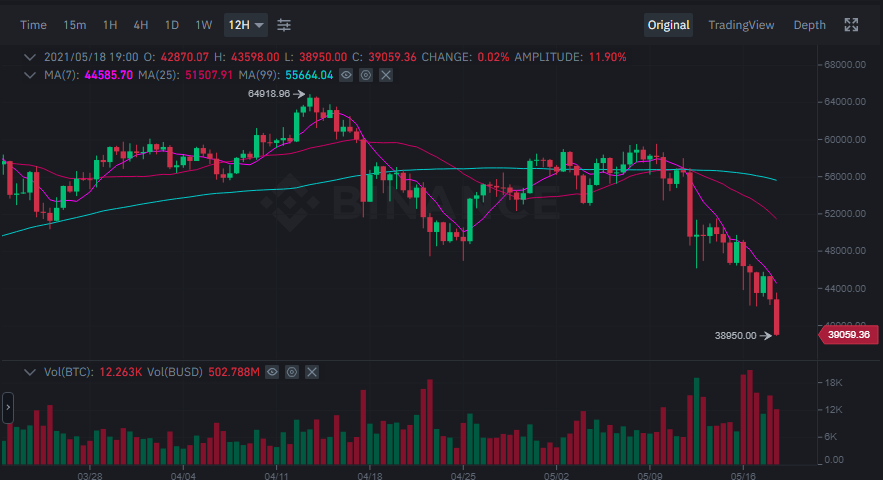Select the Original chart tab
The height and width of the screenshot is (480, 883).
(x=668, y=24)
